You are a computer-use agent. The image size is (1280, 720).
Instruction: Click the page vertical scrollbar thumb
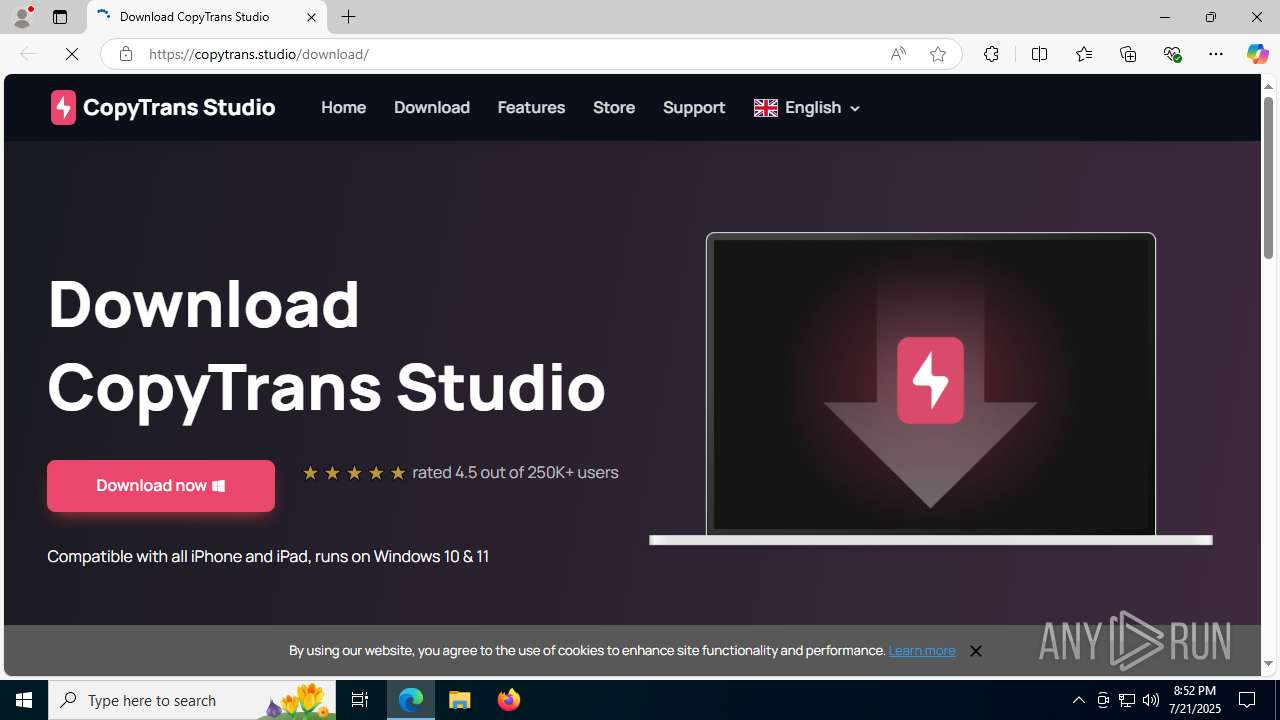(x=1268, y=178)
